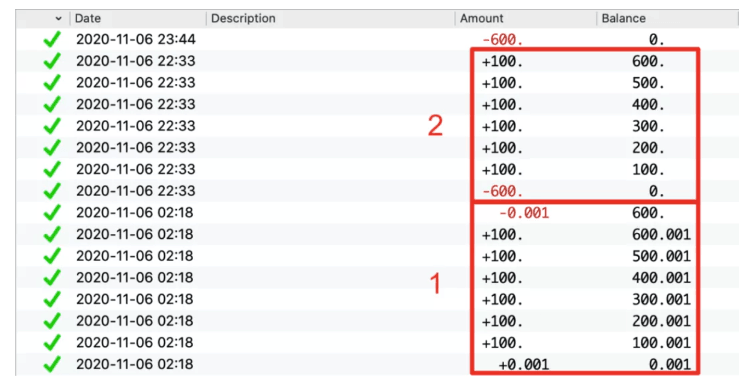Click the +100. amount in the balance 300.001 row
The width and height of the screenshot is (750, 391).
[502, 300]
